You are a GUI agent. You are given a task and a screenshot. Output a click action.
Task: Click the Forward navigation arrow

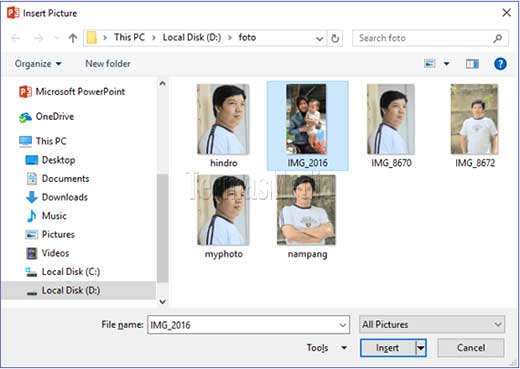click(39, 38)
